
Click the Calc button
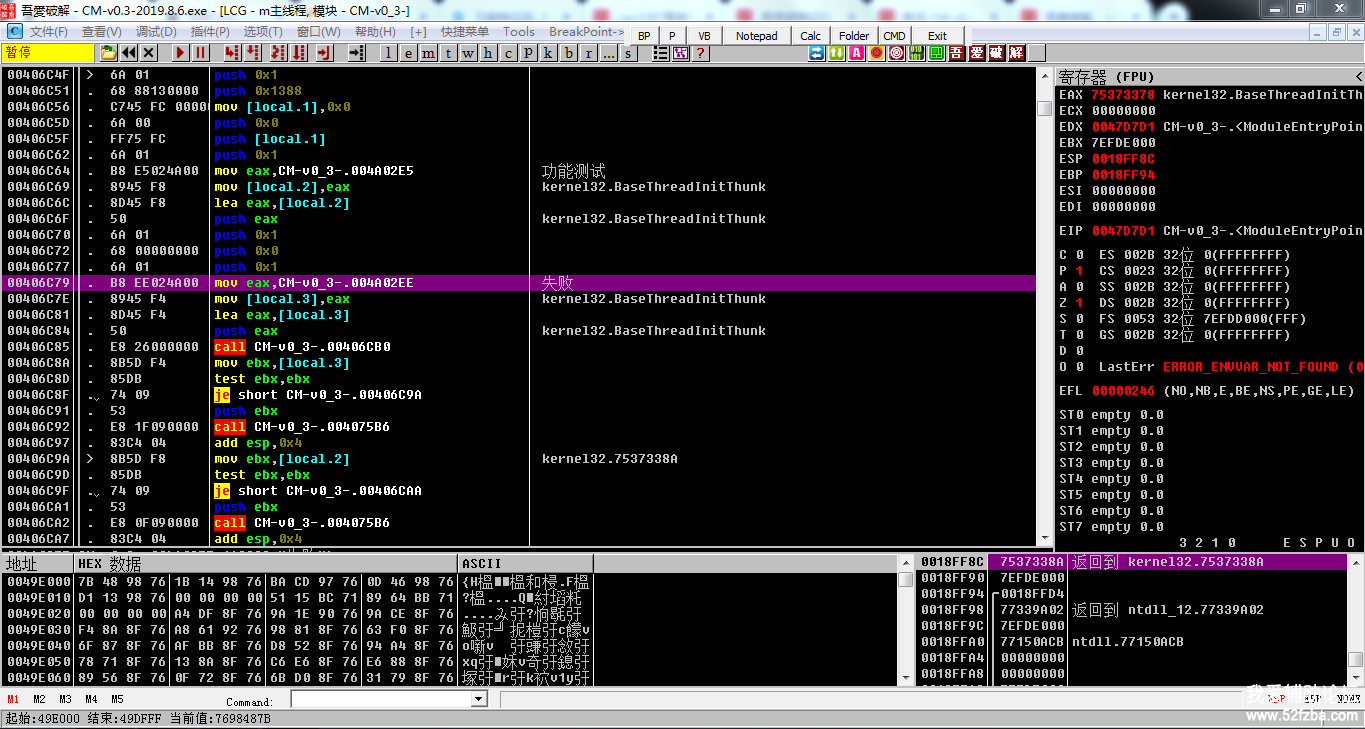pos(810,36)
